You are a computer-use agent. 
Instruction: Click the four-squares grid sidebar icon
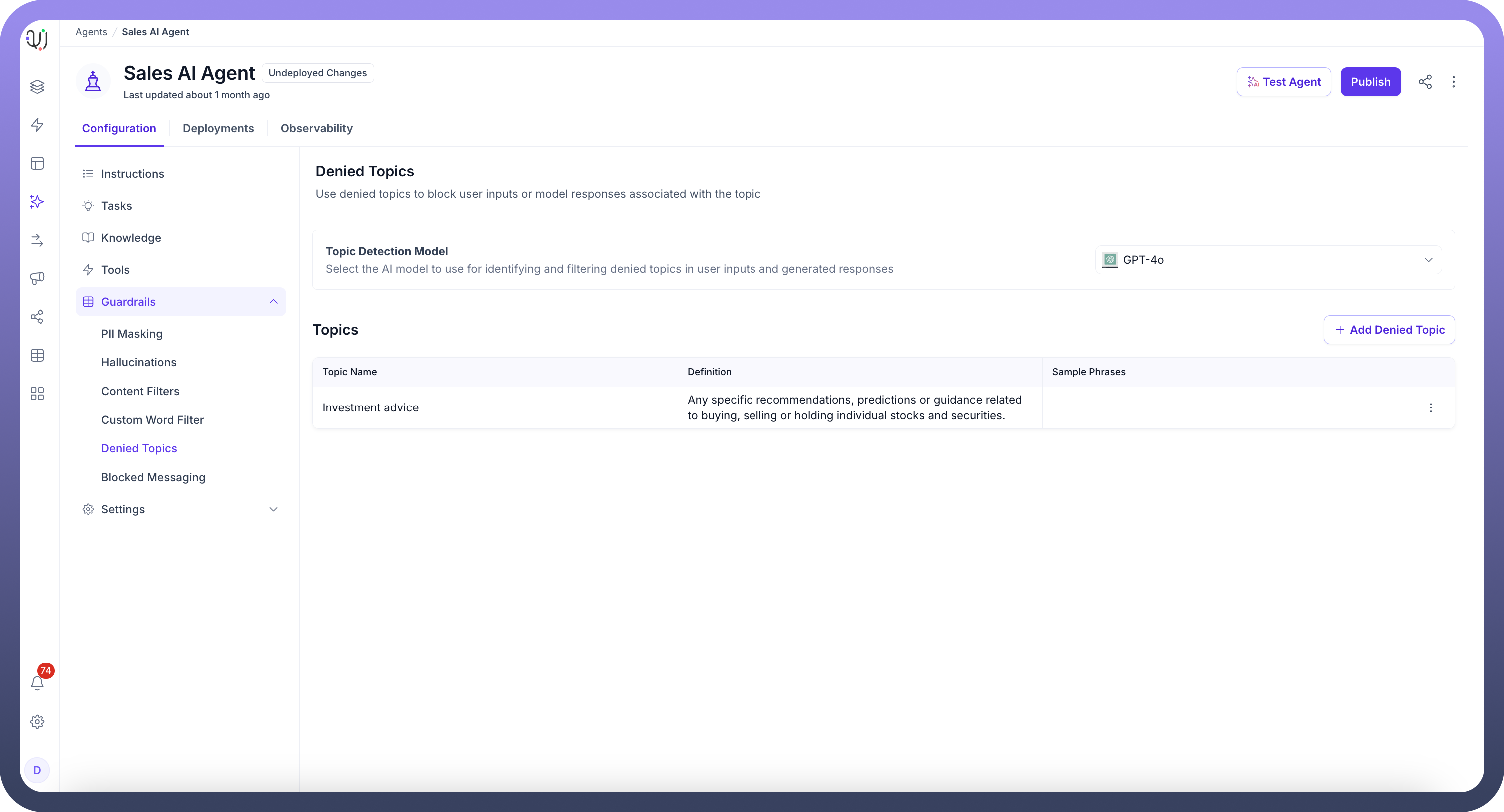click(x=37, y=394)
